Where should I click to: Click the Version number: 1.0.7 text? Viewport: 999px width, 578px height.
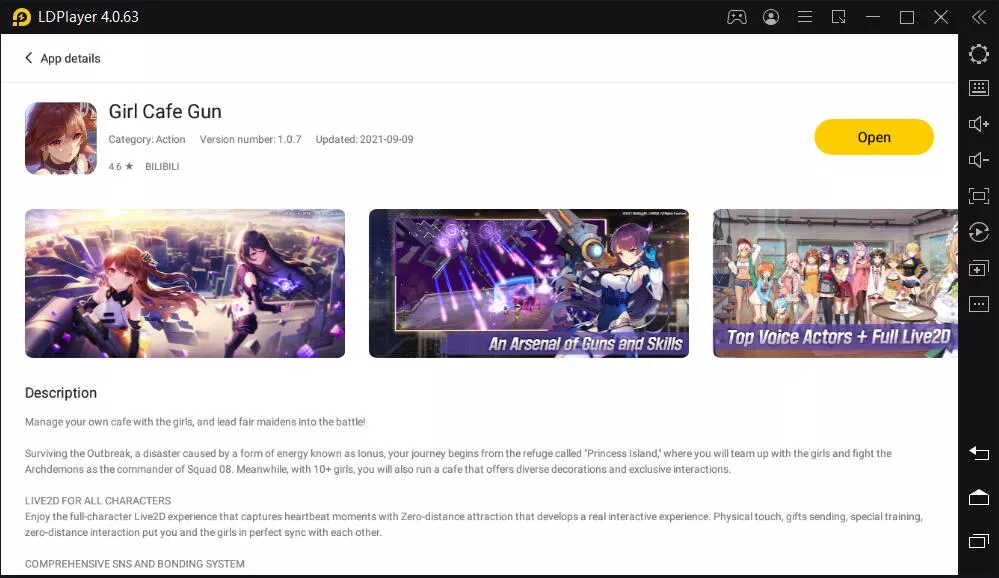coord(250,140)
